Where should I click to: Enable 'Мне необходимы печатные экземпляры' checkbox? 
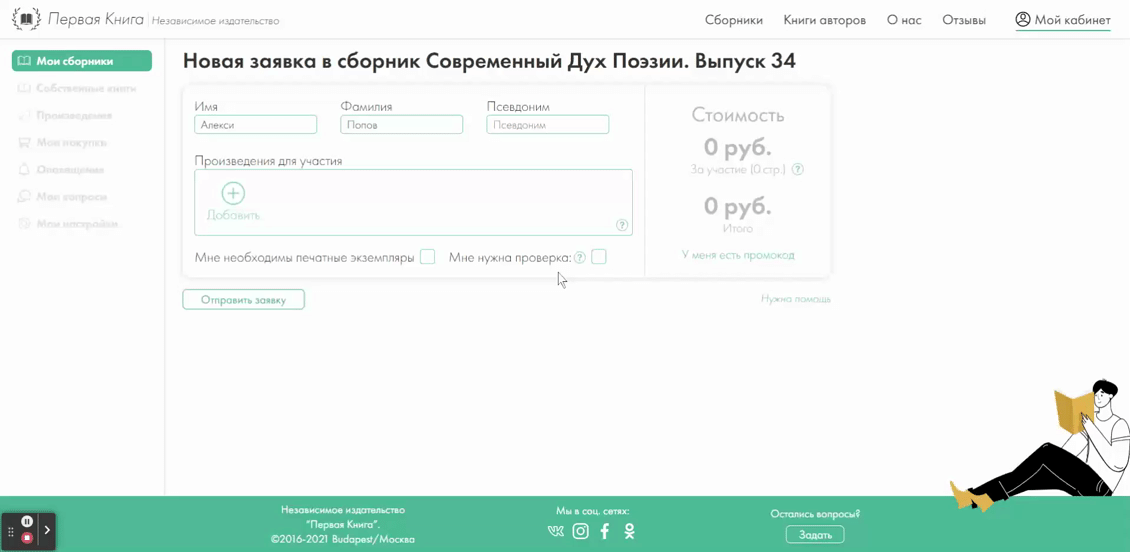click(427, 257)
